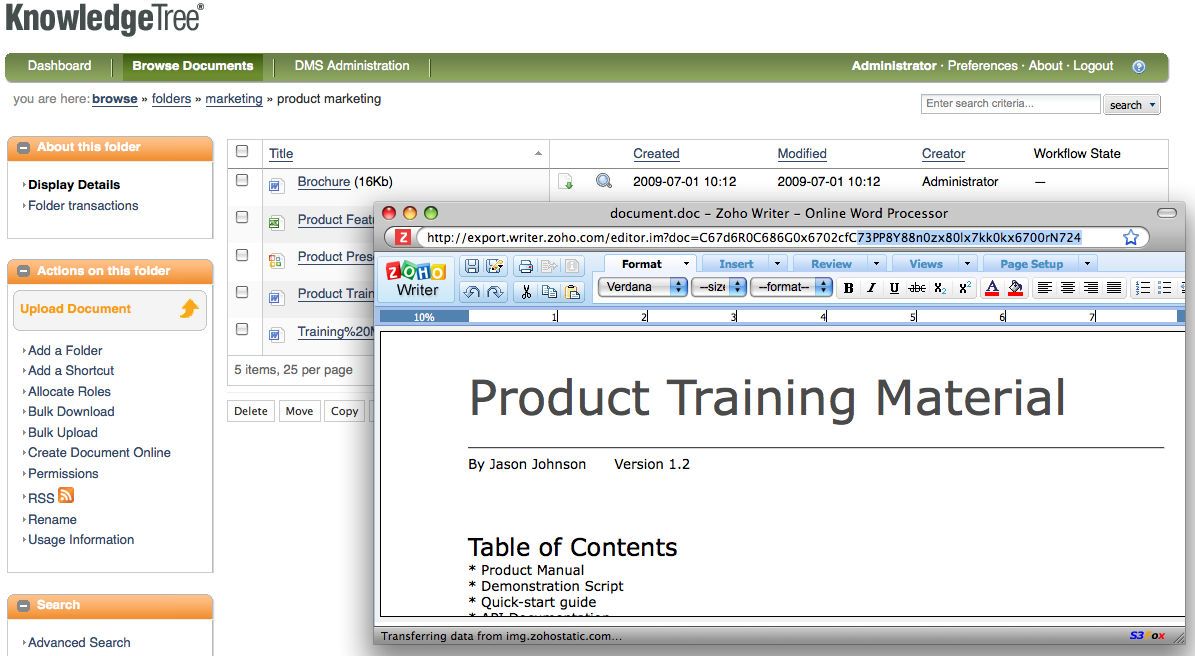The height and width of the screenshot is (656, 1195).
Task: Bookmark page with the star icon
Action: (x=1131, y=237)
